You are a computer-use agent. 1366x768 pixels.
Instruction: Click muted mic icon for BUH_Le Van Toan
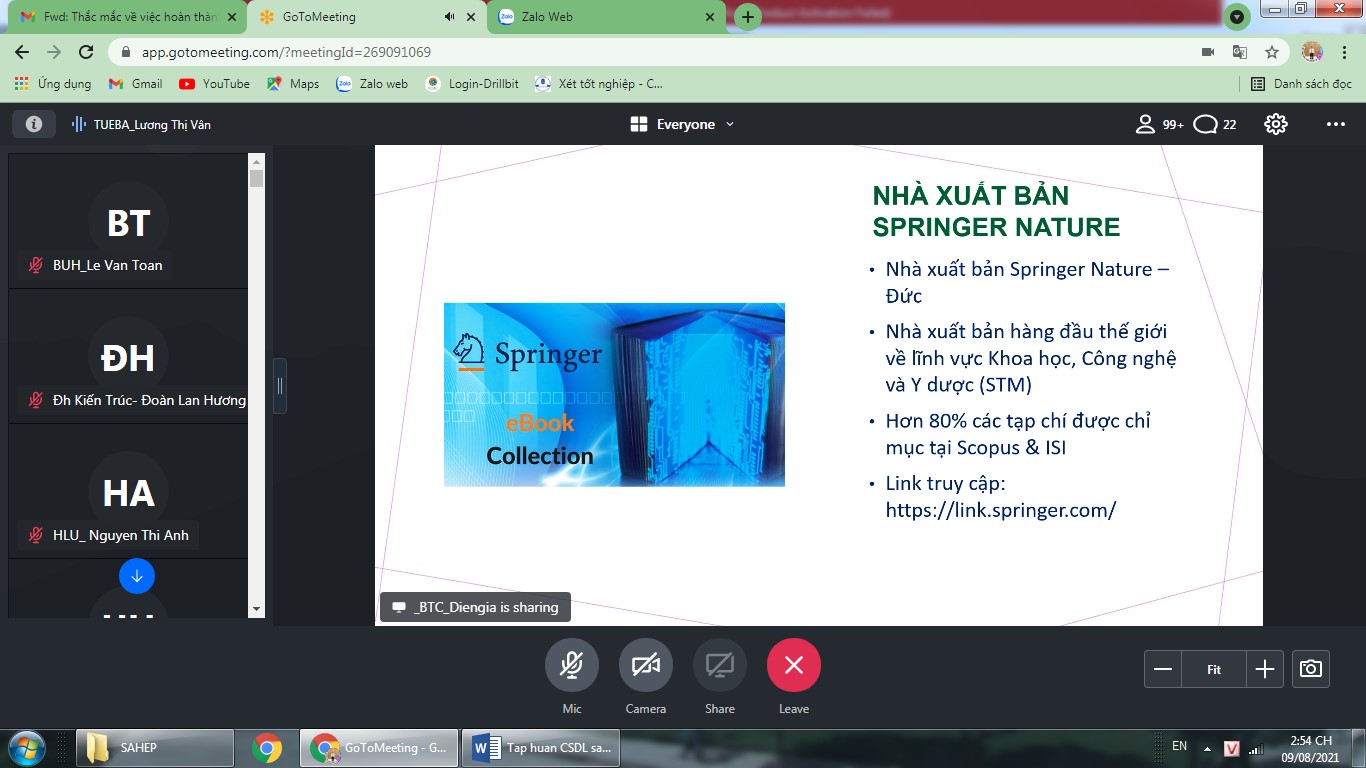pos(36,265)
